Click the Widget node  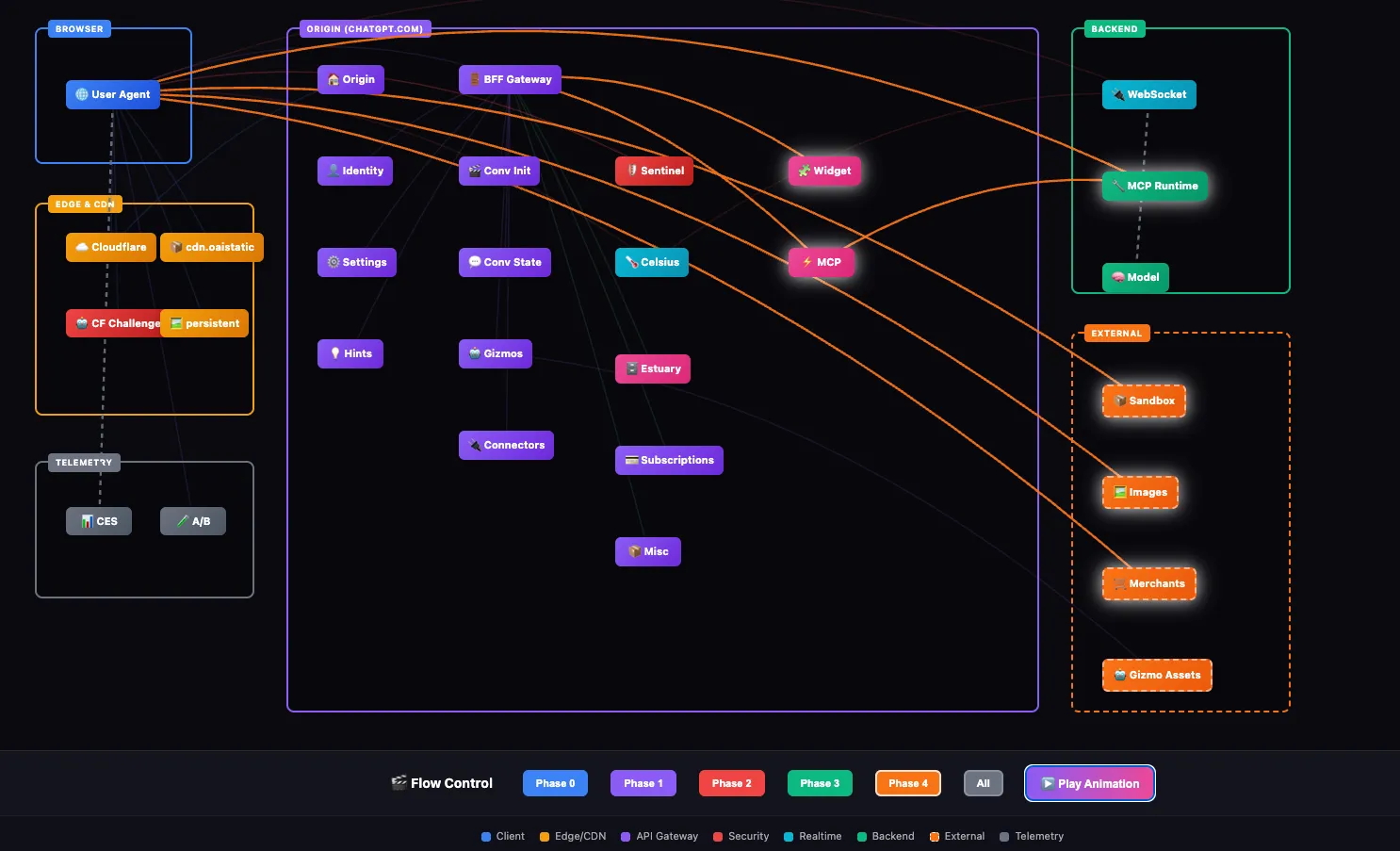click(x=824, y=171)
